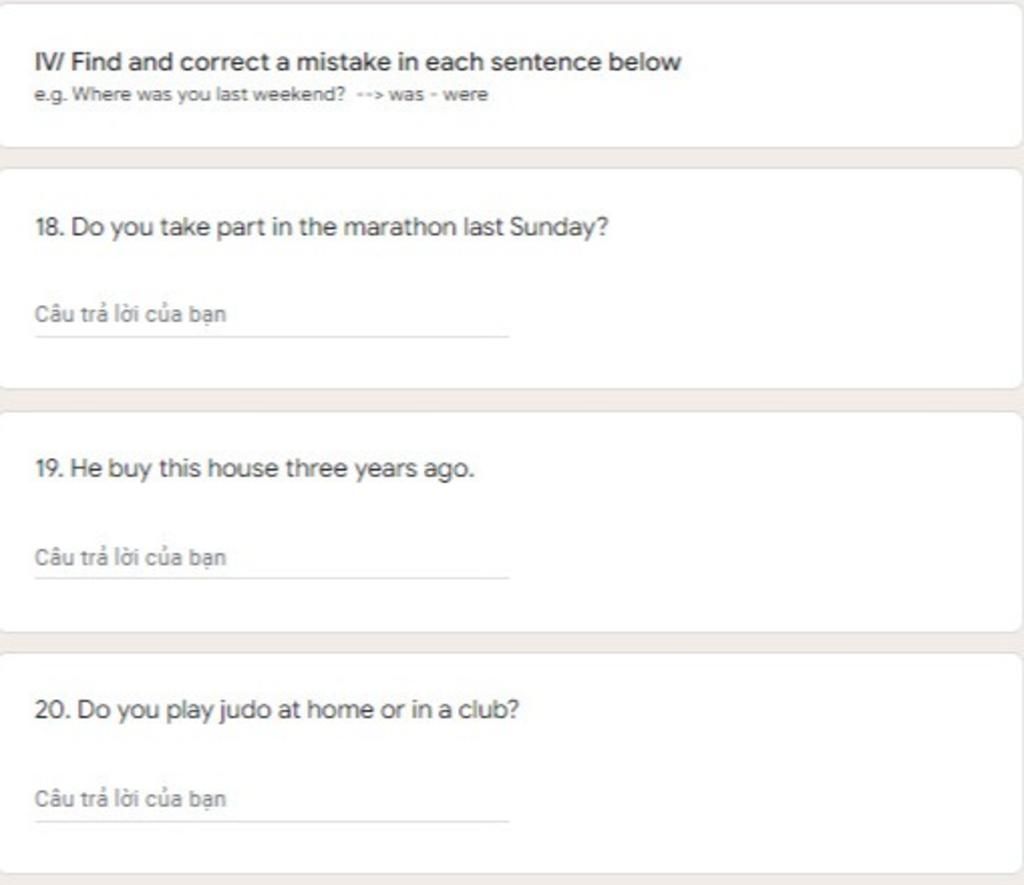The width and height of the screenshot is (1024, 885).
Task: Click the number '19.' label
Action: pos(49,469)
